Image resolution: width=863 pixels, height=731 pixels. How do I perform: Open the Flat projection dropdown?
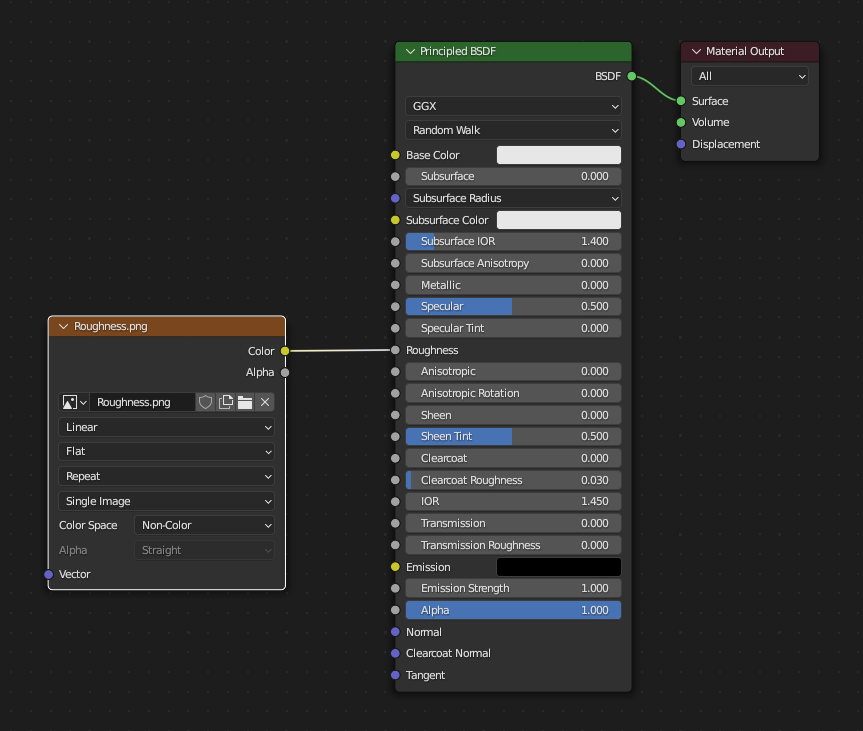(166, 451)
